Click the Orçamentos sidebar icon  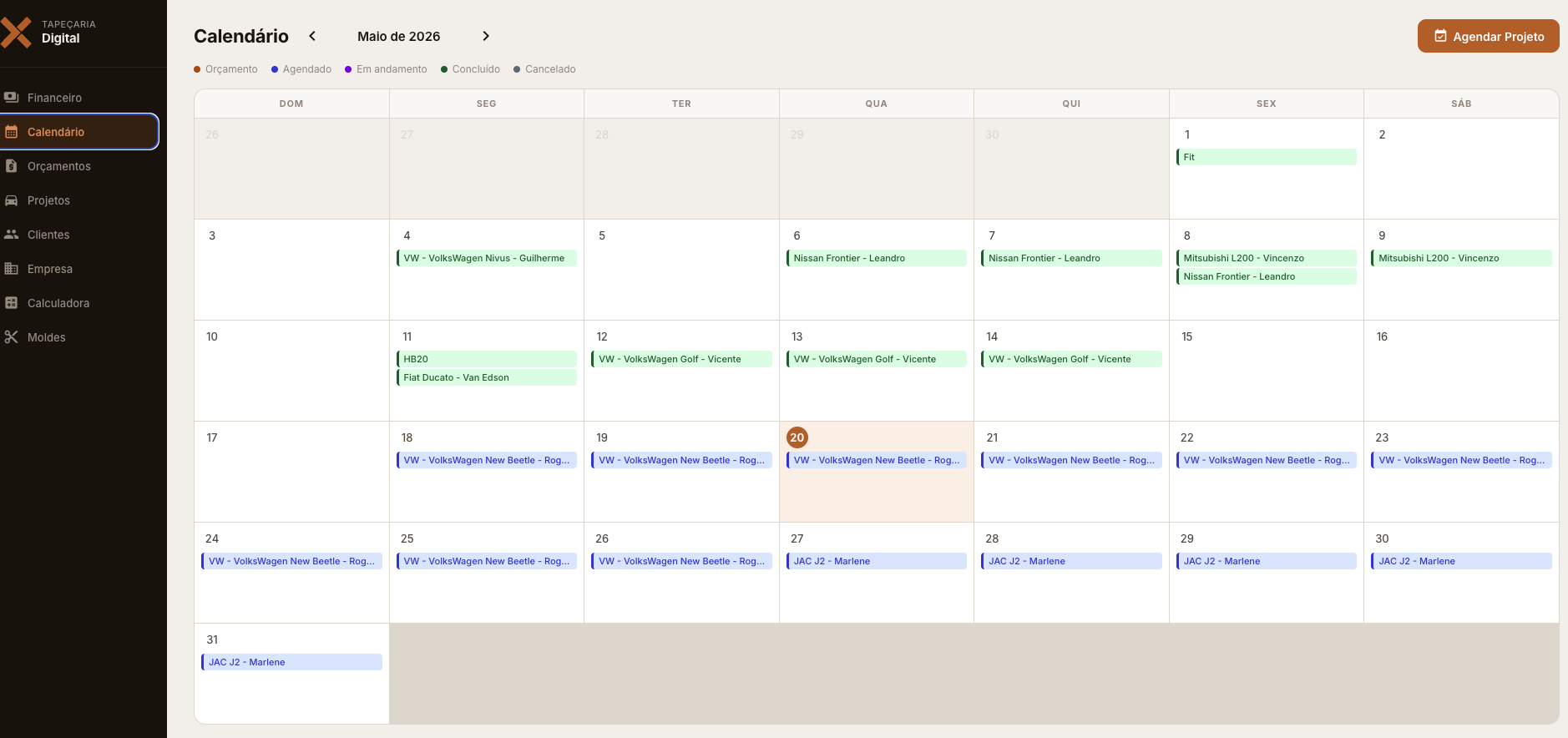pyautogui.click(x=11, y=166)
